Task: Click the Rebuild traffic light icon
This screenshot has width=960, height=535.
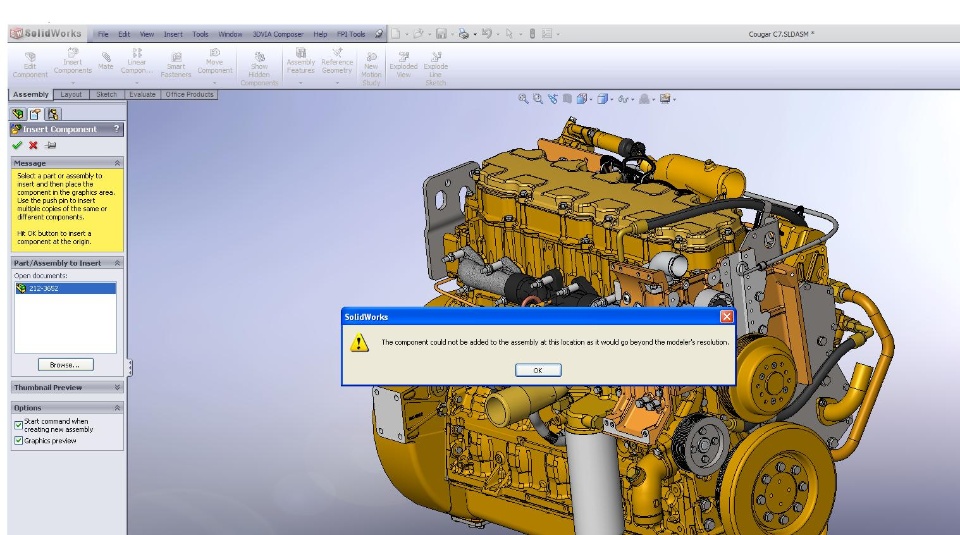Action: 532,34
